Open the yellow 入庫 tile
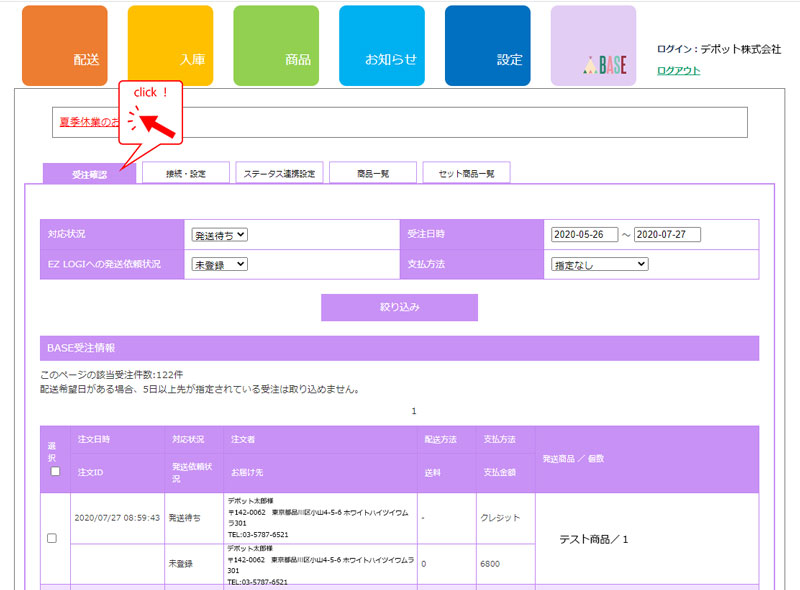Viewport: 800px width, 590px height. tap(170, 45)
